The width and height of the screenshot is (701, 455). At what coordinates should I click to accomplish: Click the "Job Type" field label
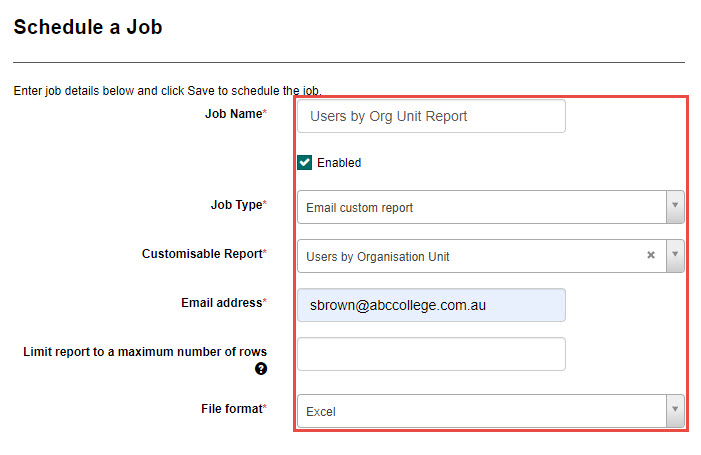(x=235, y=205)
